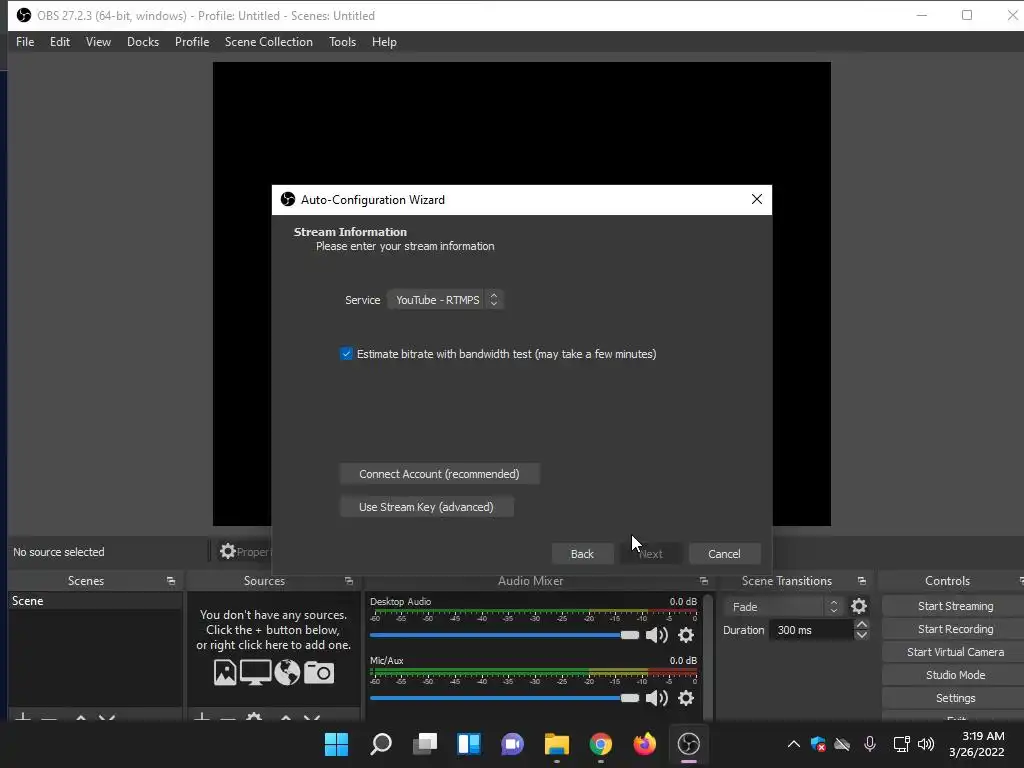Open the Windows Start menu
Screen dimensions: 1024x768
[337, 744]
